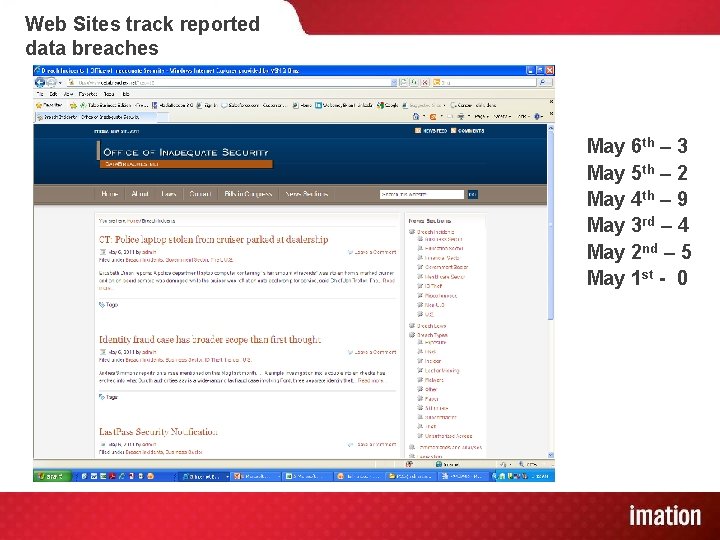Click the browser Back arrow button
Viewport: 720px width, 540px height.
(x=40, y=82)
